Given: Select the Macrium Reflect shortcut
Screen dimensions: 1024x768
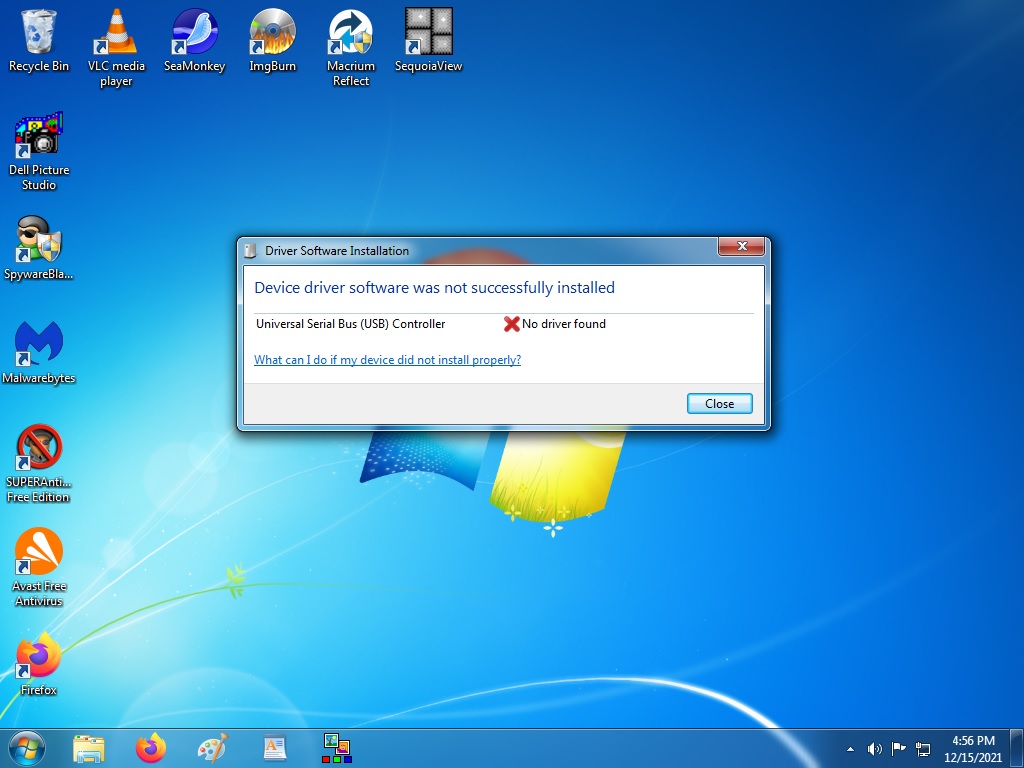Looking at the screenshot, I should [351, 48].
